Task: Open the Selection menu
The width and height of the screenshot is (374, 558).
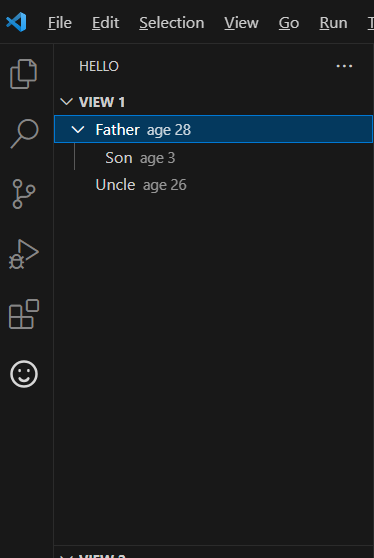Action: point(172,23)
